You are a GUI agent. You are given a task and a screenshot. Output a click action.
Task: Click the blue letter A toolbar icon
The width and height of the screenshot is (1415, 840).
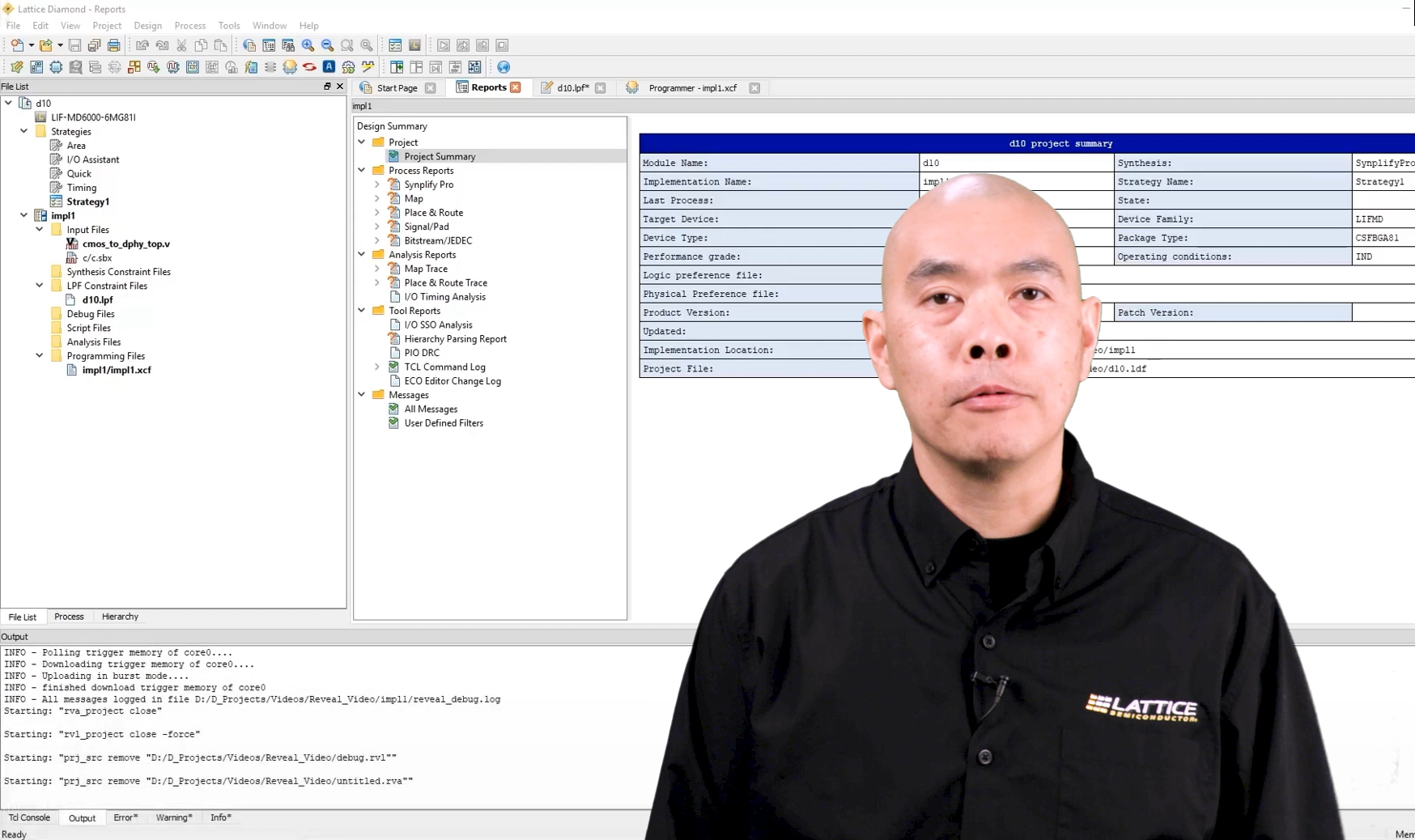329,67
